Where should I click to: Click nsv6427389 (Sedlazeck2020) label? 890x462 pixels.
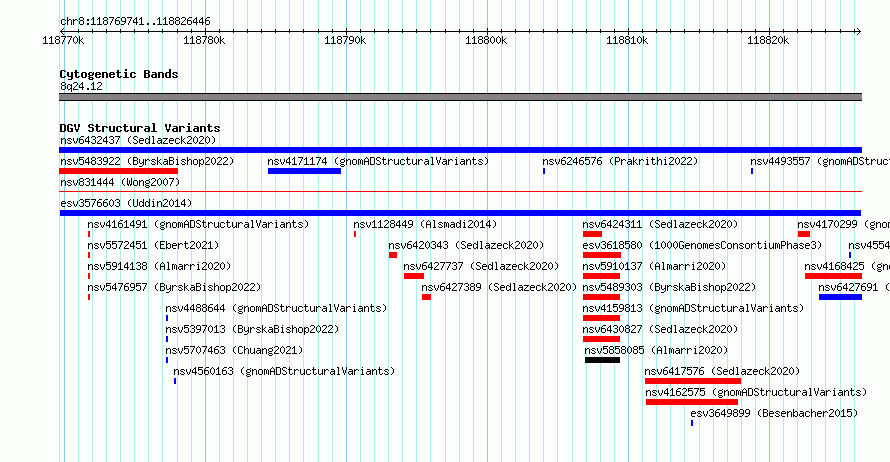pyautogui.click(x=499, y=287)
